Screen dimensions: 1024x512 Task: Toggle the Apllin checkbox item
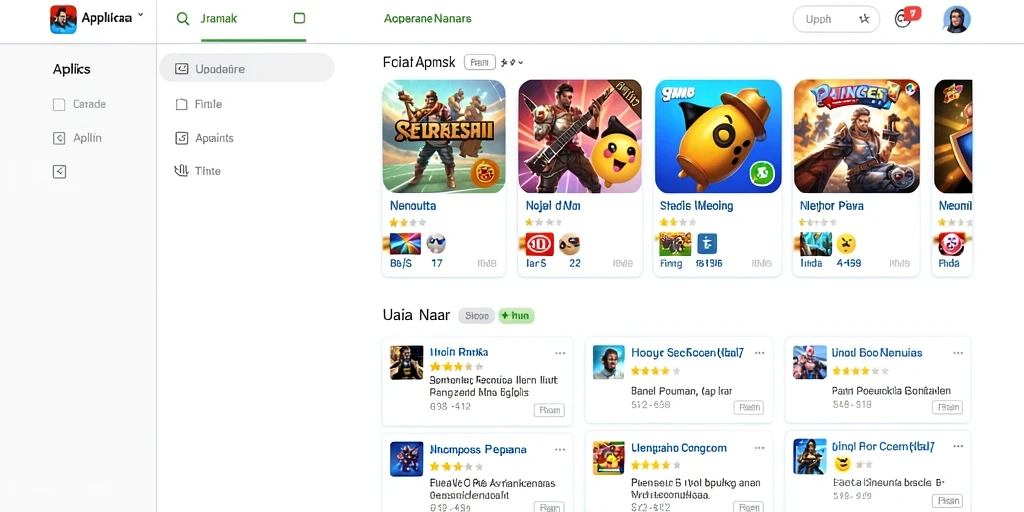pyautogui.click(x=59, y=138)
